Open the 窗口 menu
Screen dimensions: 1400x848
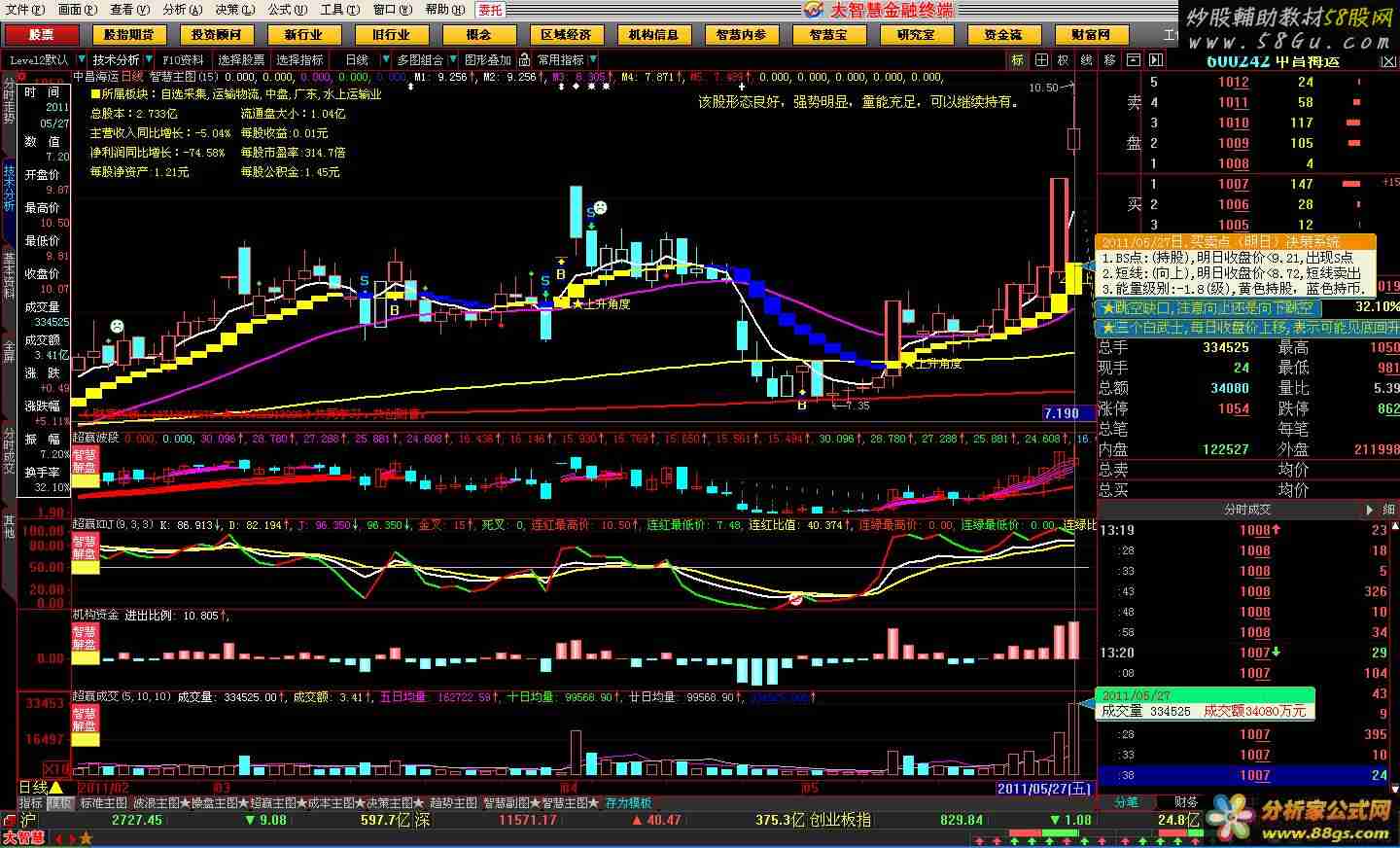pyautogui.click(x=392, y=10)
